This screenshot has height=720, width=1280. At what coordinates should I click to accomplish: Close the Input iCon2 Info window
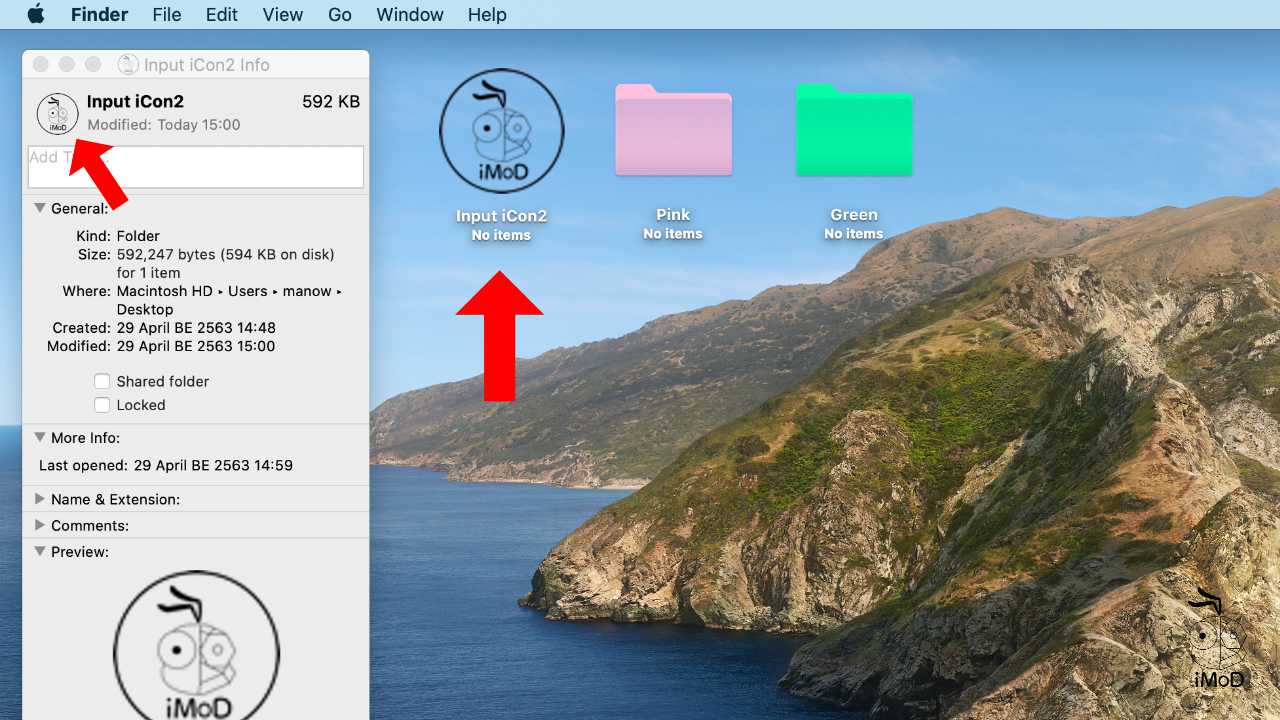tap(41, 65)
